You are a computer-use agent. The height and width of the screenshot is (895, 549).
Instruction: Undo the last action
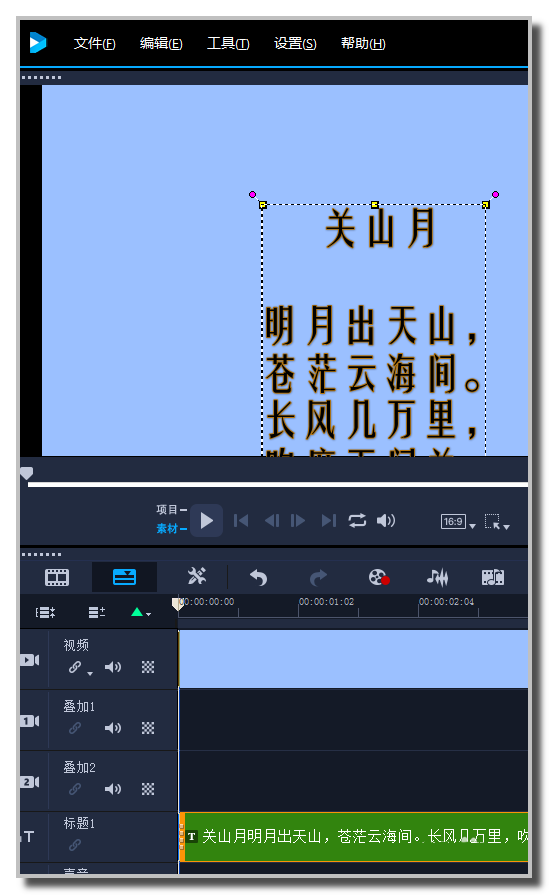coord(259,578)
